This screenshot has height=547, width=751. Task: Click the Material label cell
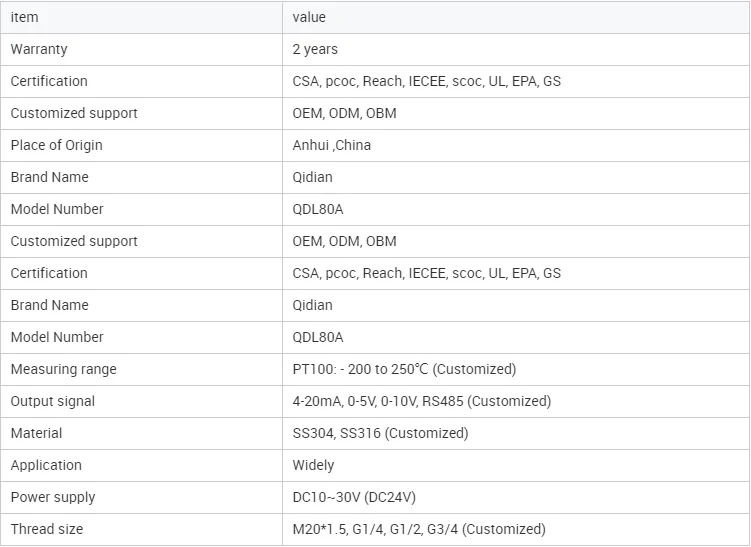[36, 433]
